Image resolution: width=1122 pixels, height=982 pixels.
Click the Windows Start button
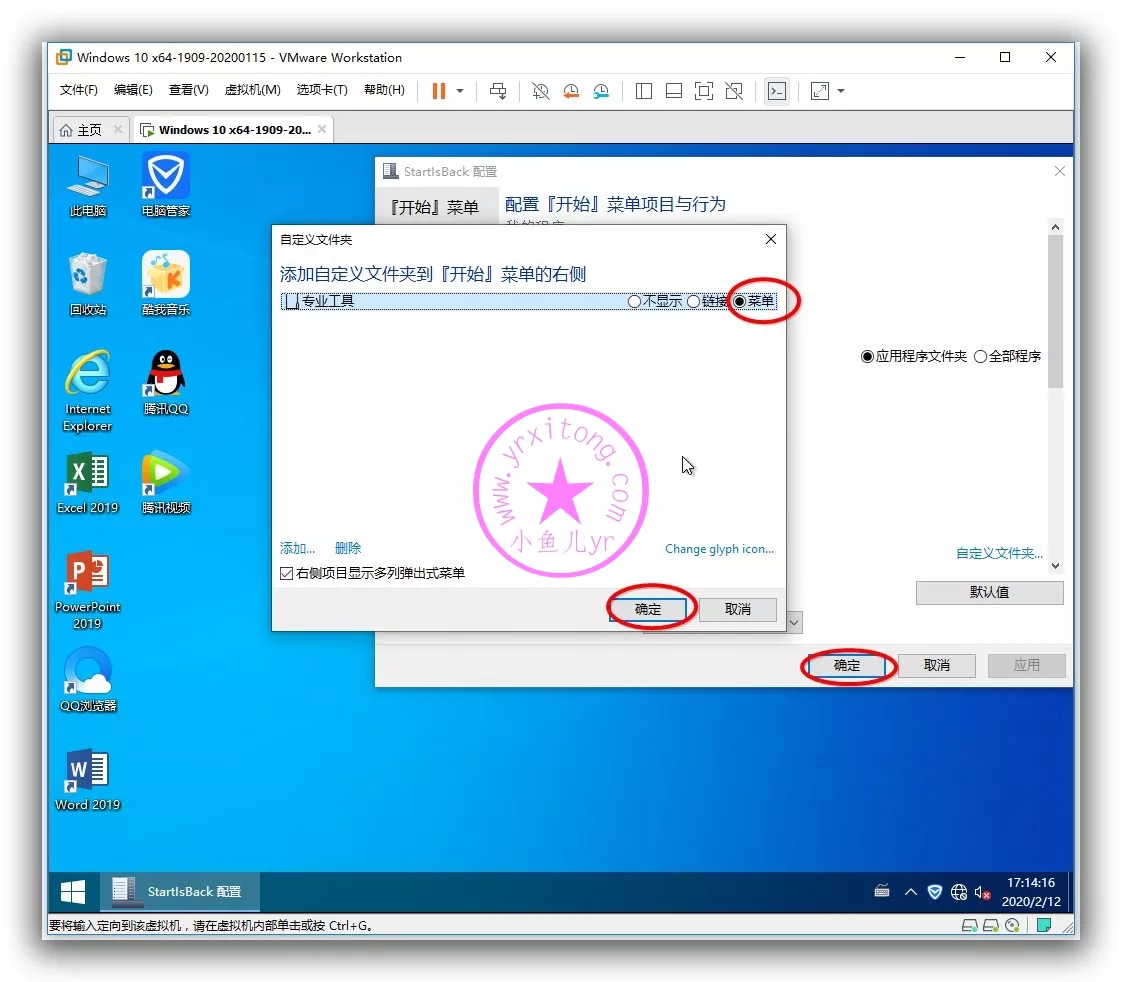click(x=73, y=891)
